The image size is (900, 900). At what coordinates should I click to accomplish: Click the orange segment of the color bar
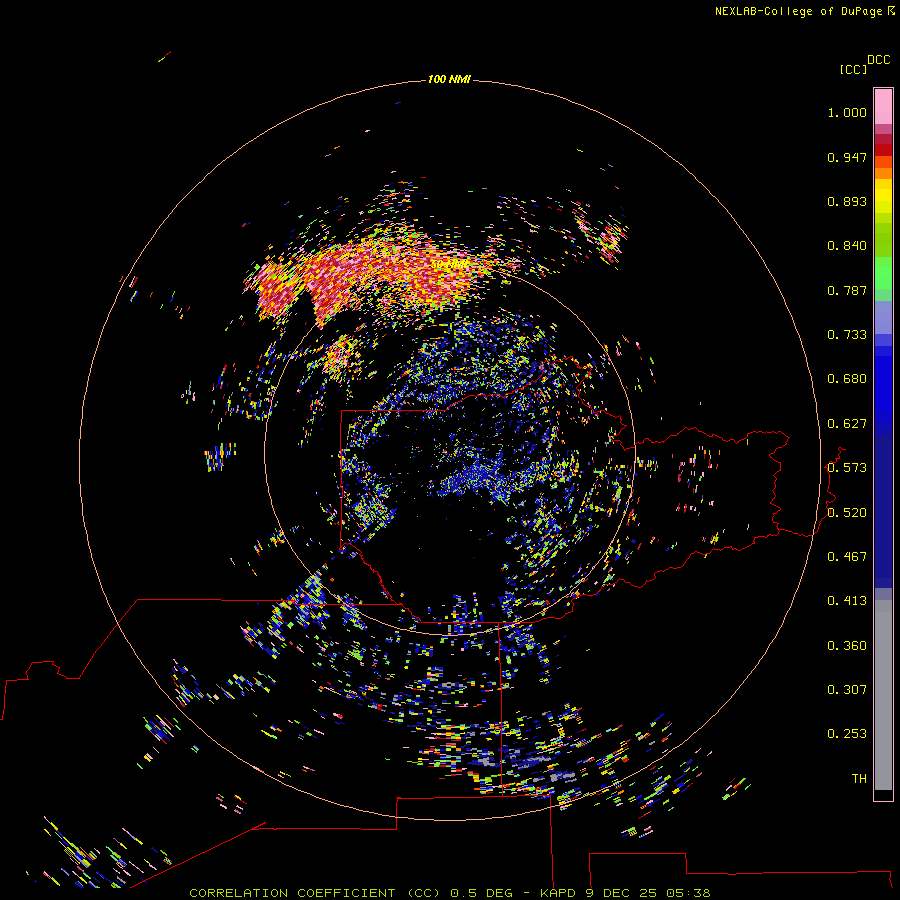point(883,173)
